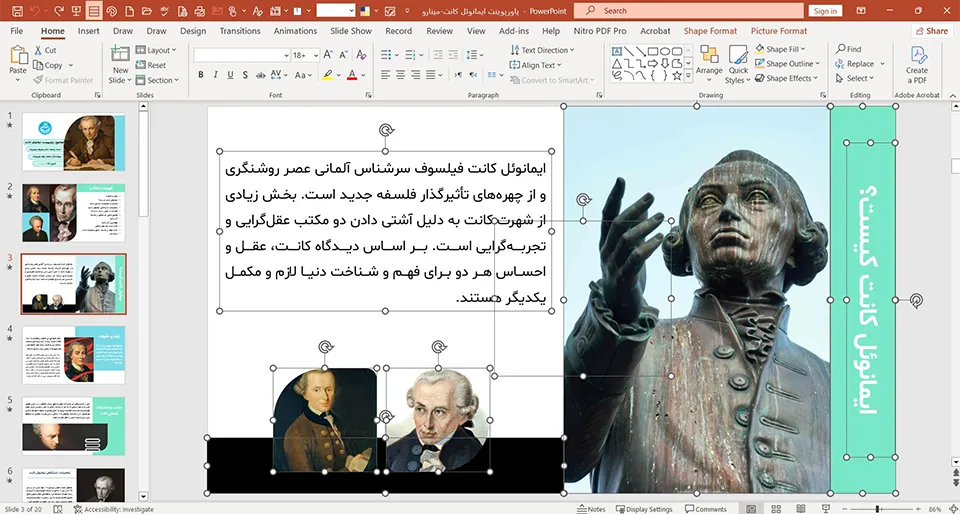The image size is (960, 514).
Task: Open the Layout dropdown
Action: pos(156,50)
